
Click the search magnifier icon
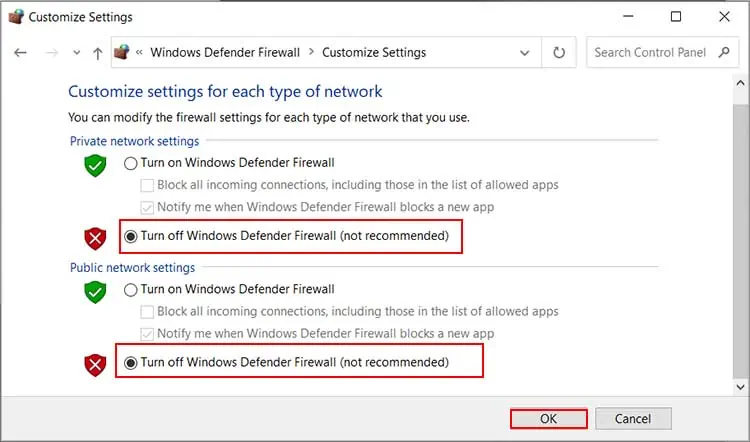(725, 53)
